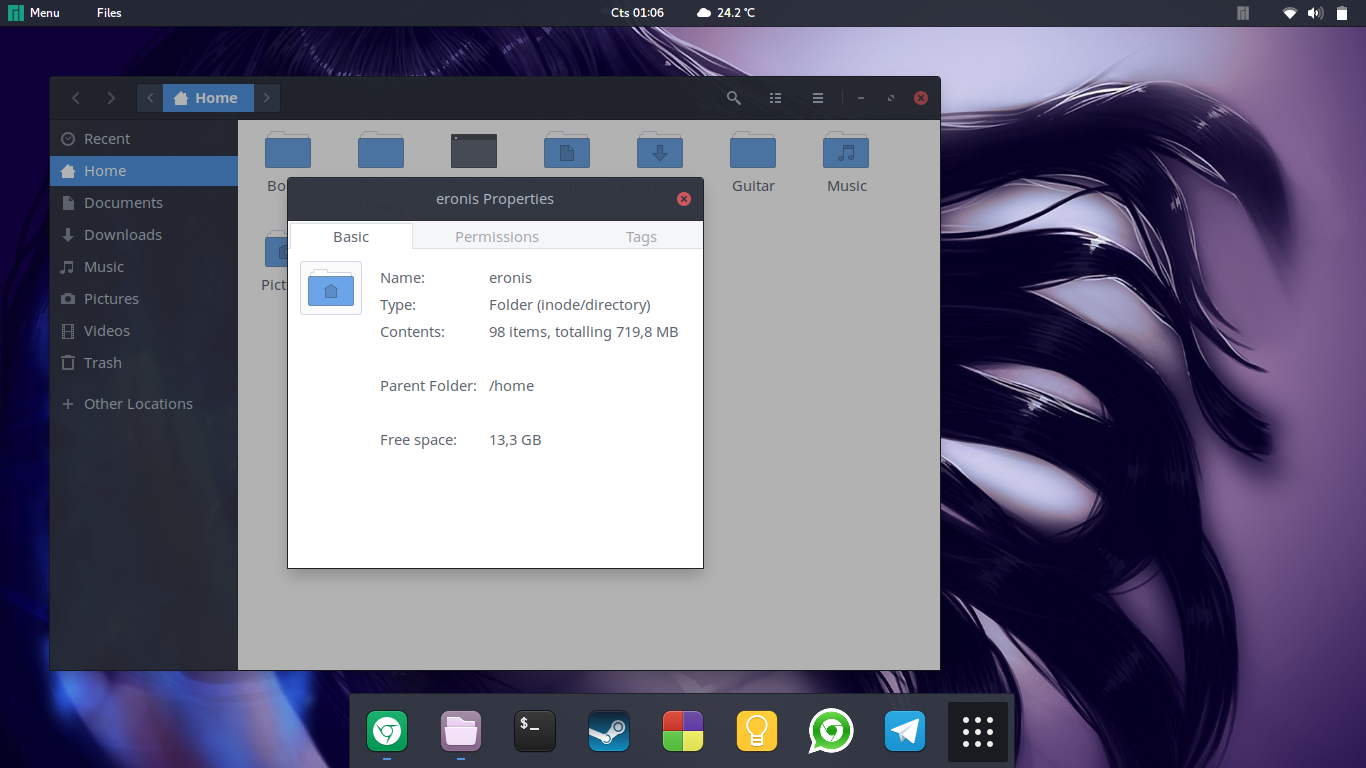Click the Home path bar button
Image resolution: width=1366 pixels, height=768 pixels.
point(208,98)
